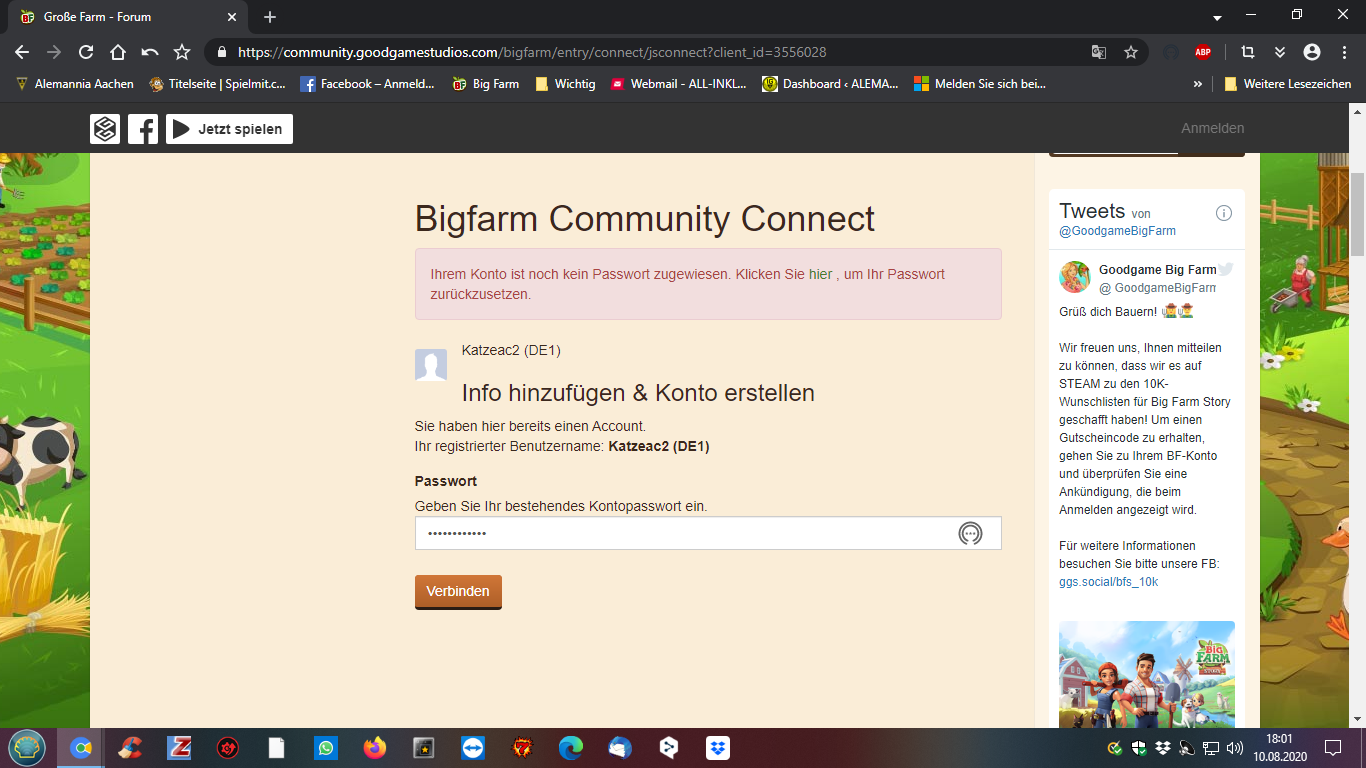Open the browser home page icon
Viewport: 1366px width, 768px height.
pyautogui.click(x=118, y=52)
